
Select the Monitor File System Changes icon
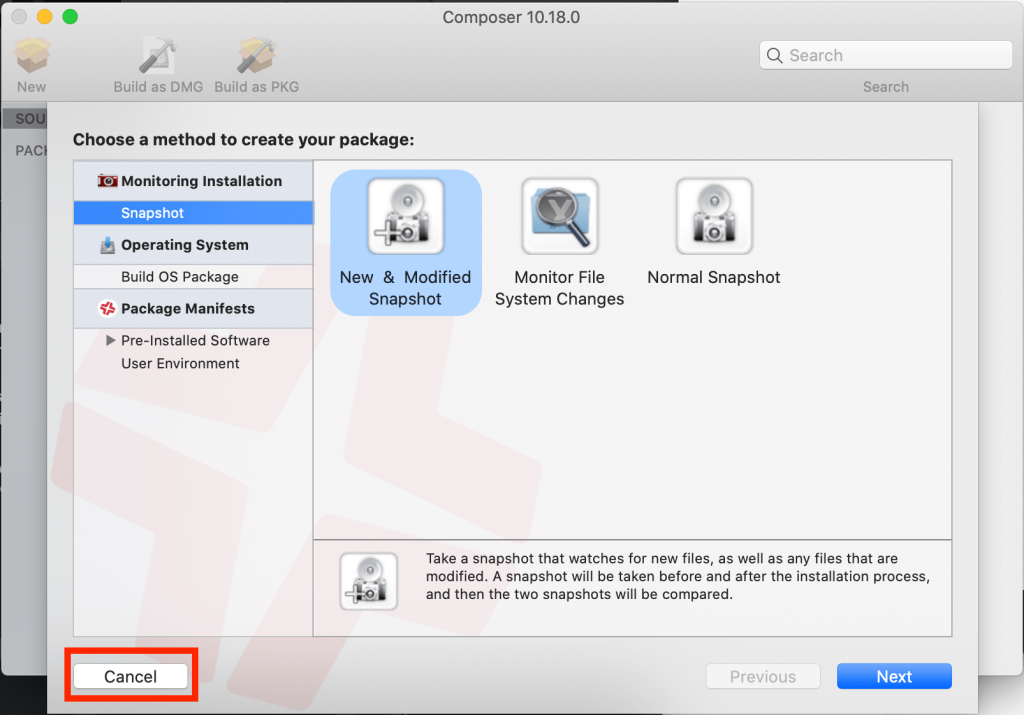560,216
